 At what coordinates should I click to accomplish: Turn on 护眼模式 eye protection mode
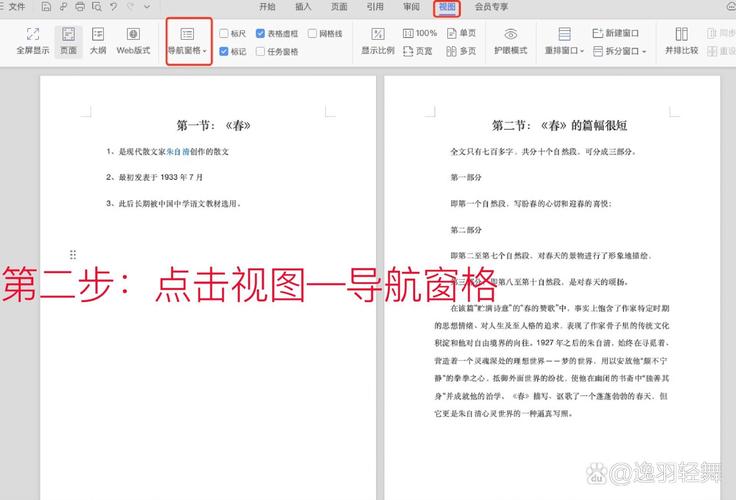(x=511, y=41)
